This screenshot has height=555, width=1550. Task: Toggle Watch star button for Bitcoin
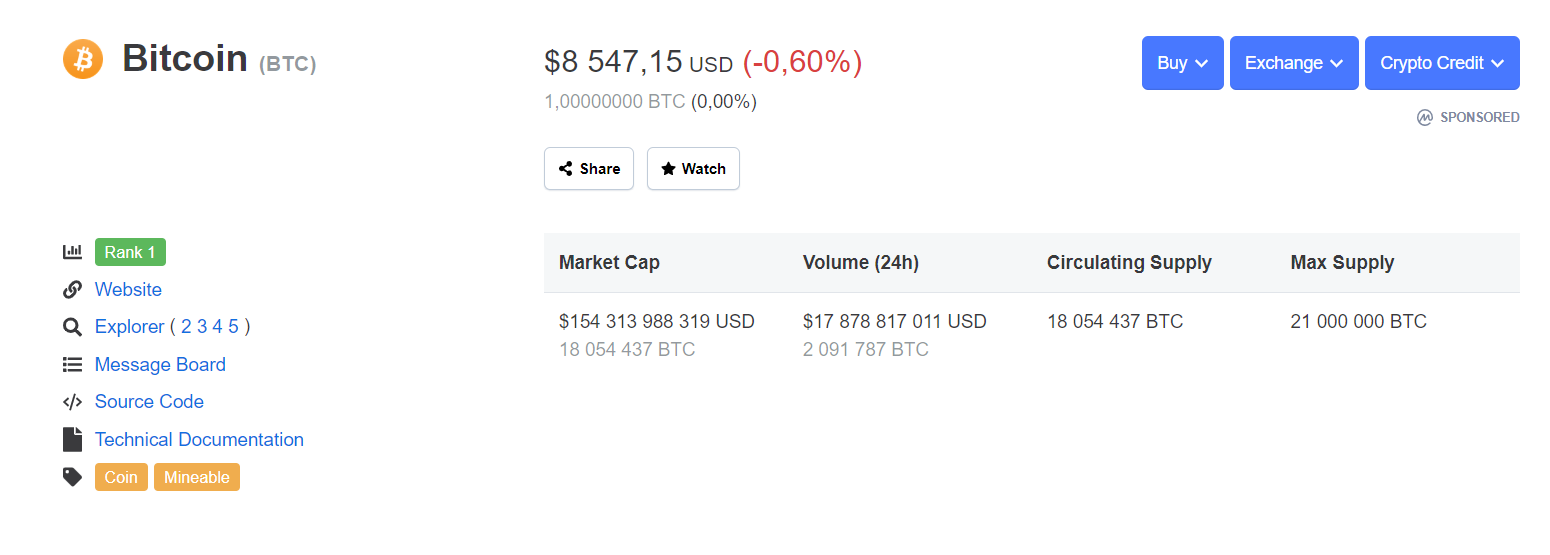[x=693, y=169]
